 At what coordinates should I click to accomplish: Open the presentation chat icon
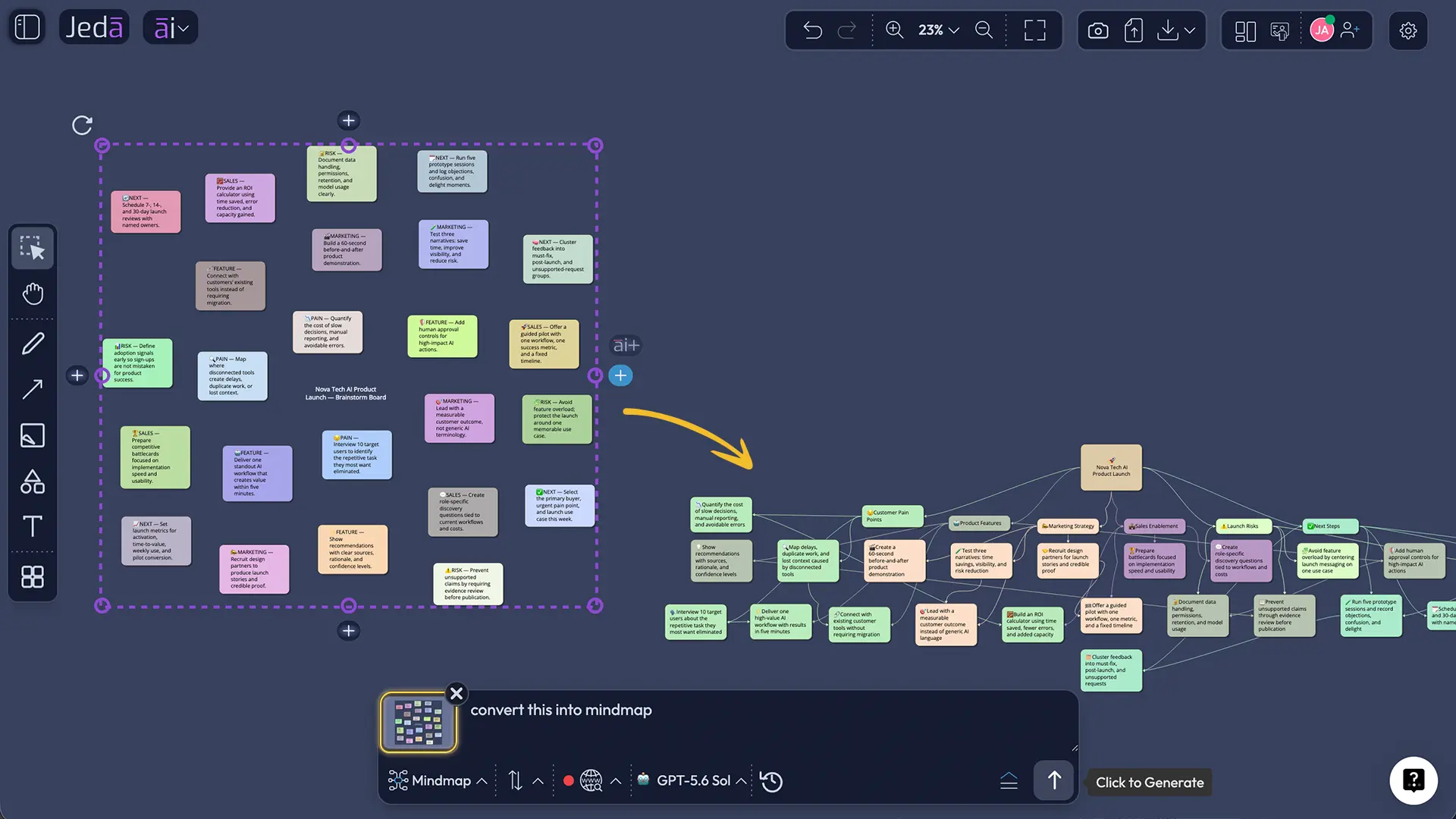point(1280,30)
